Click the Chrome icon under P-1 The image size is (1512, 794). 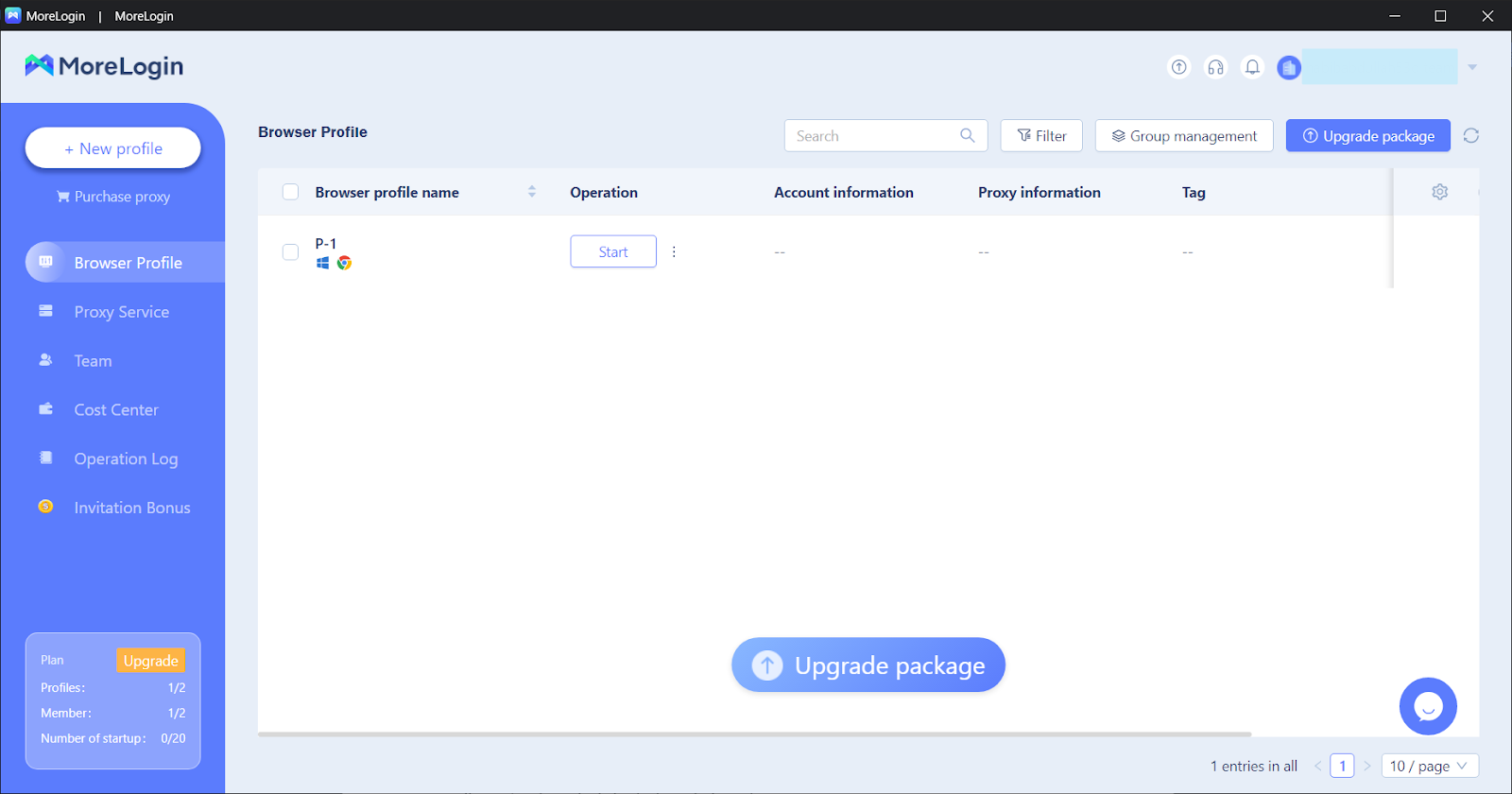pos(344,263)
